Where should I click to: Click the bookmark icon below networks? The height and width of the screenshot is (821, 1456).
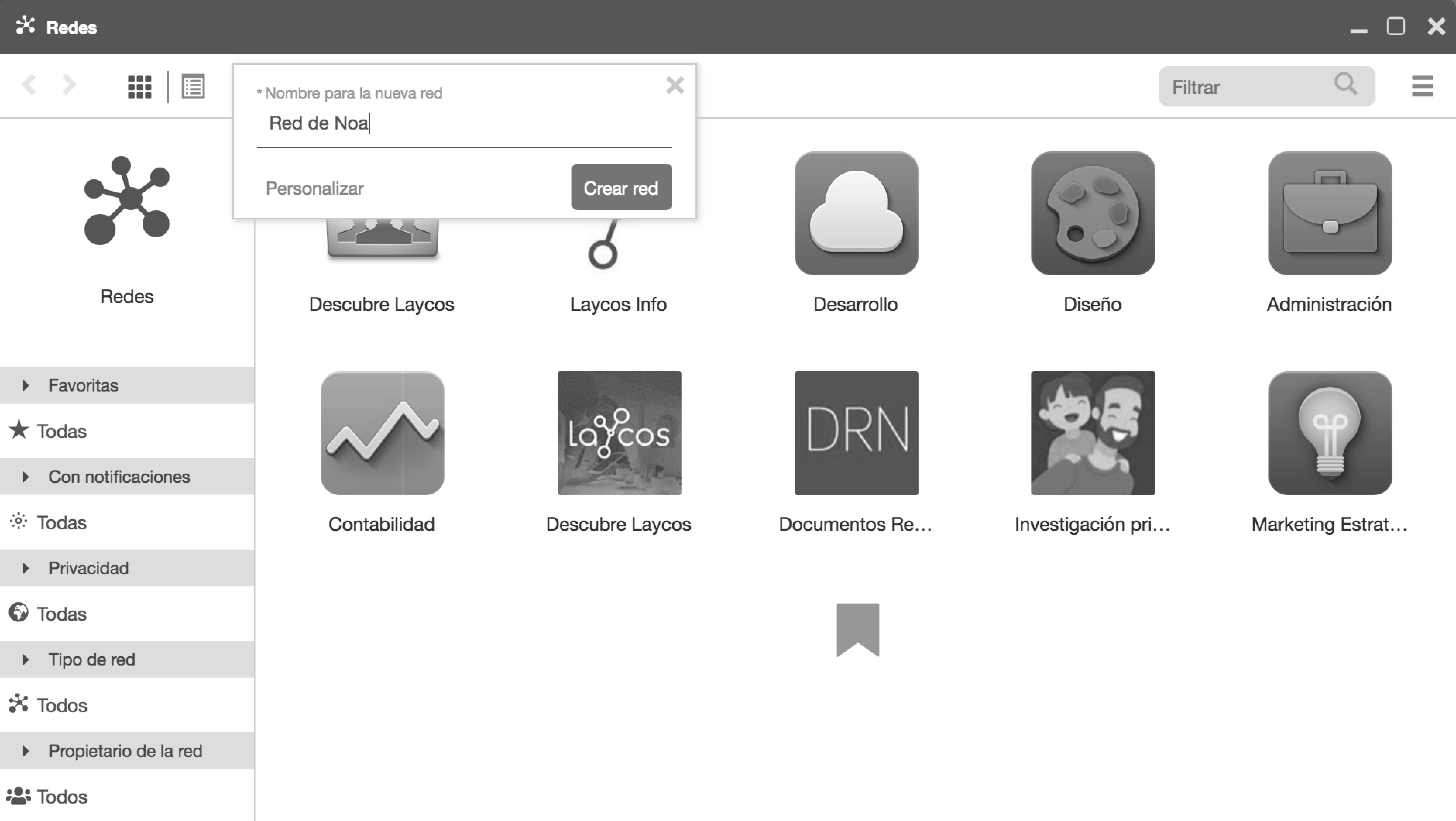tap(858, 630)
